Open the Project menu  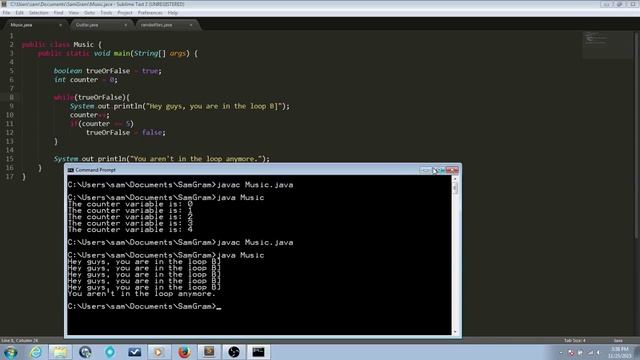tap(124, 13)
